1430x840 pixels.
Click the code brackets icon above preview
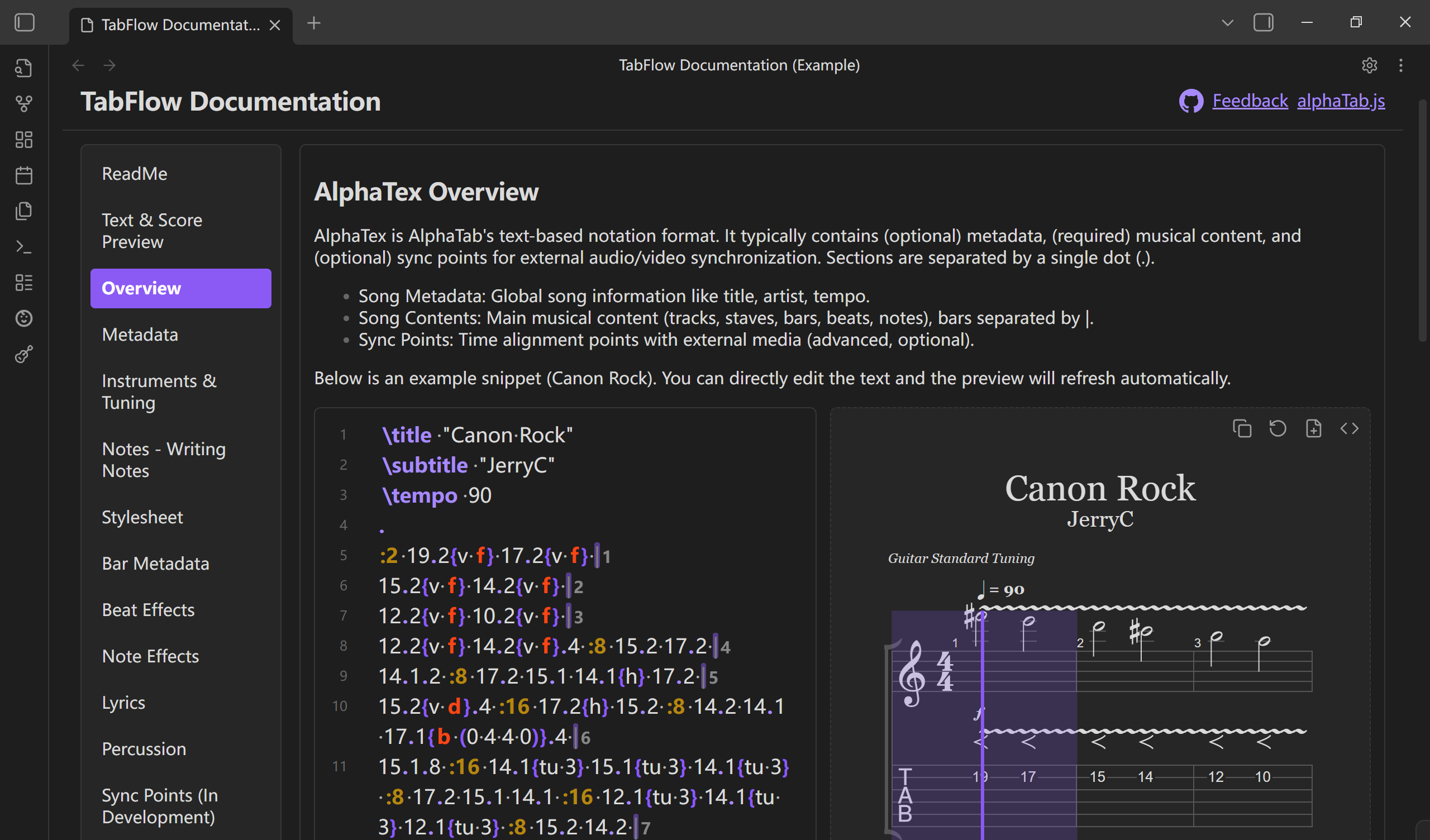1350,428
